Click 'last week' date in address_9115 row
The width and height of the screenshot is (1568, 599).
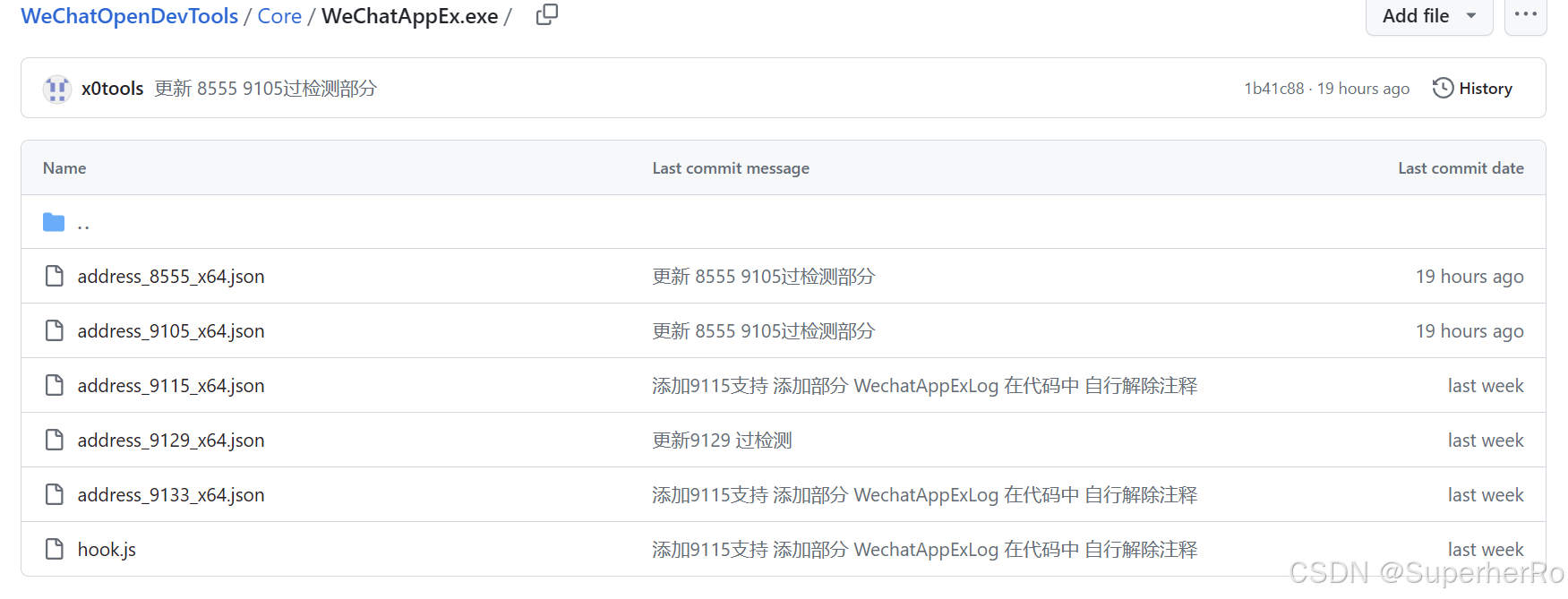click(x=1486, y=386)
